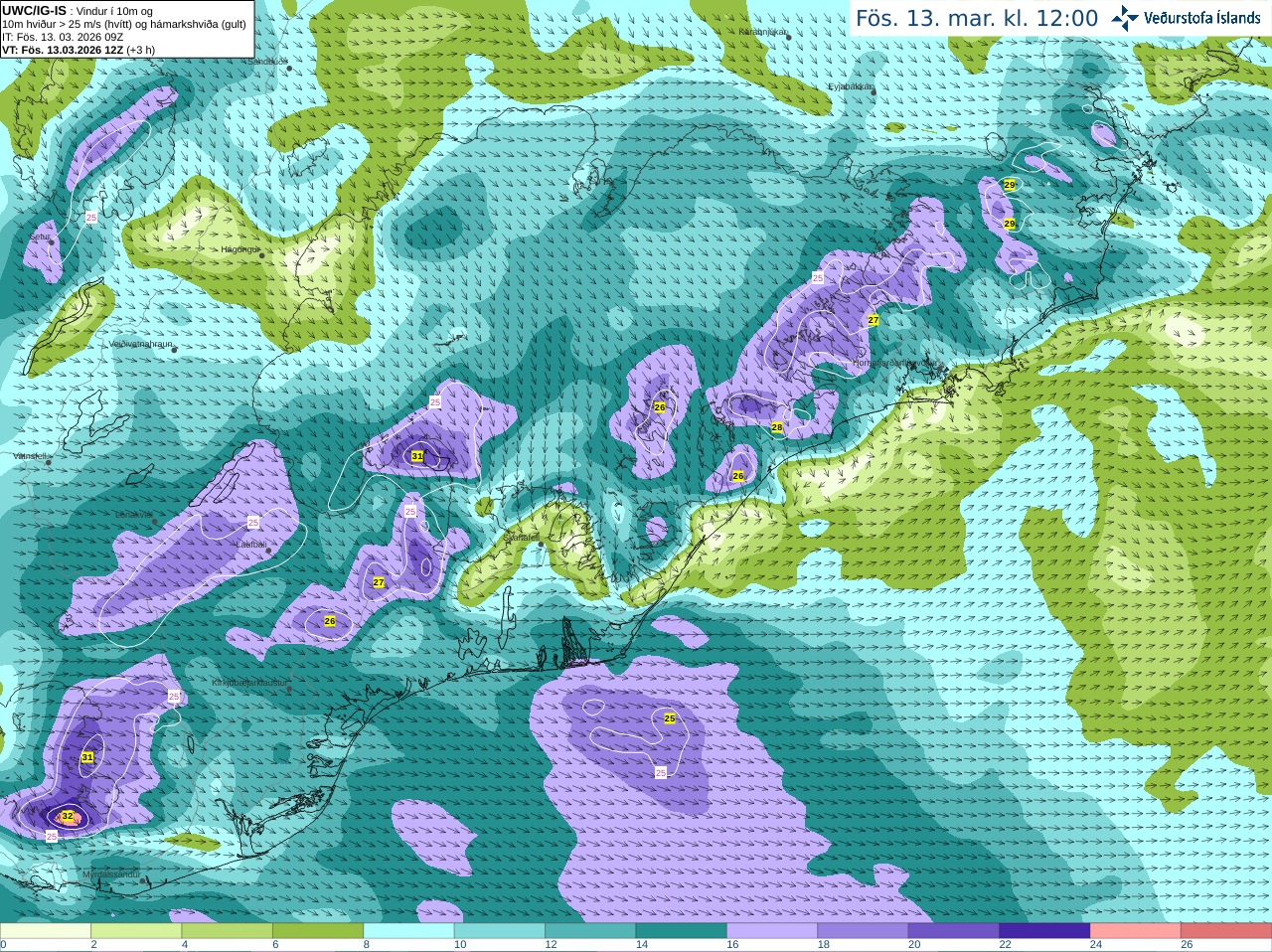Viewport: 1272px width, 952px height.
Task: Select the 10–12 m/s legend color
Action: coord(500,931)
